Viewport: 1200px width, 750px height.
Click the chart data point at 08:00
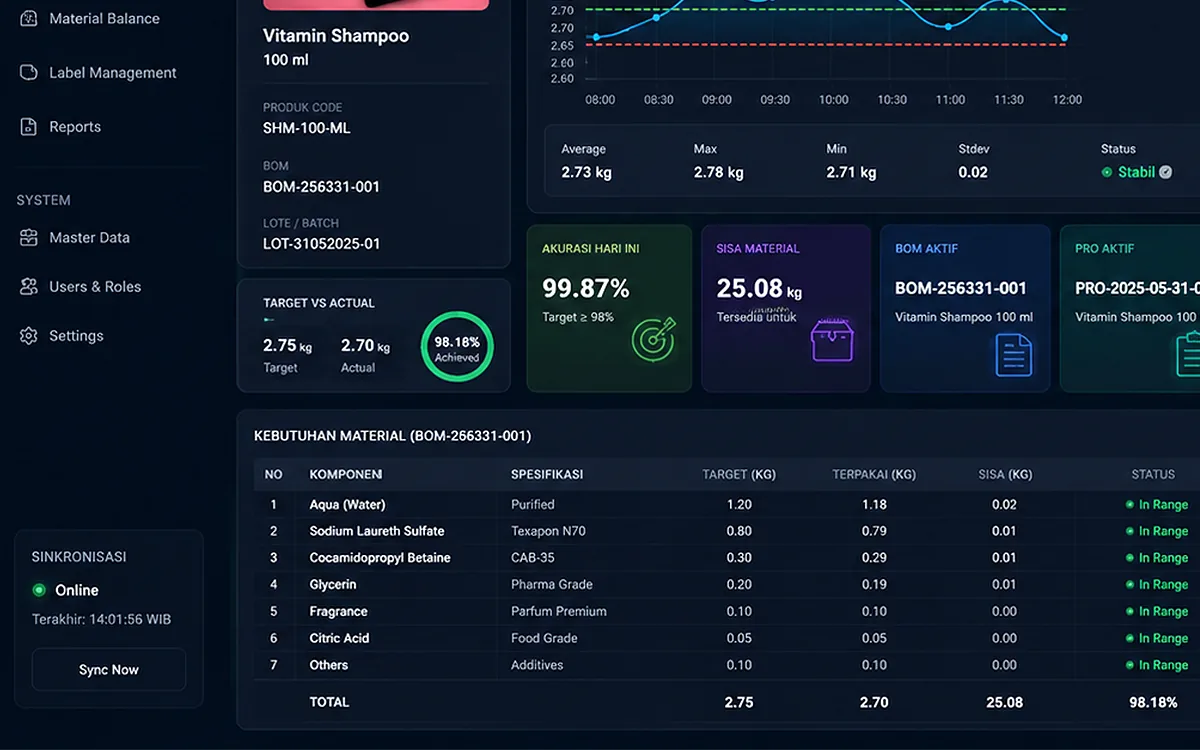point(596,38)
